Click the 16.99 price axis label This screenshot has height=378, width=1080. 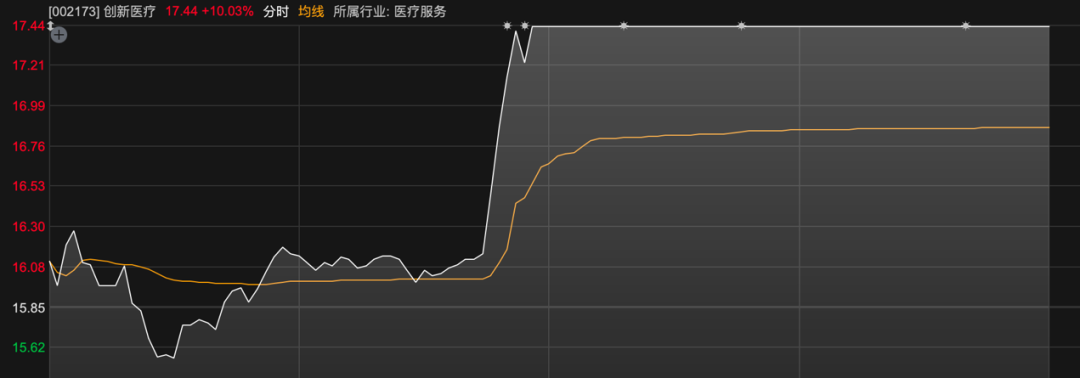25,106
